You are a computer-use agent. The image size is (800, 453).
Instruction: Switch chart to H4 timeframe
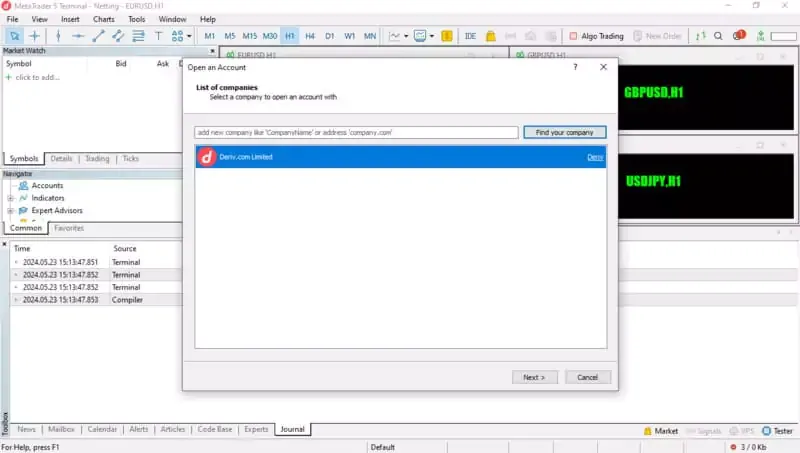pyautogui.click(x=310, y=36)
